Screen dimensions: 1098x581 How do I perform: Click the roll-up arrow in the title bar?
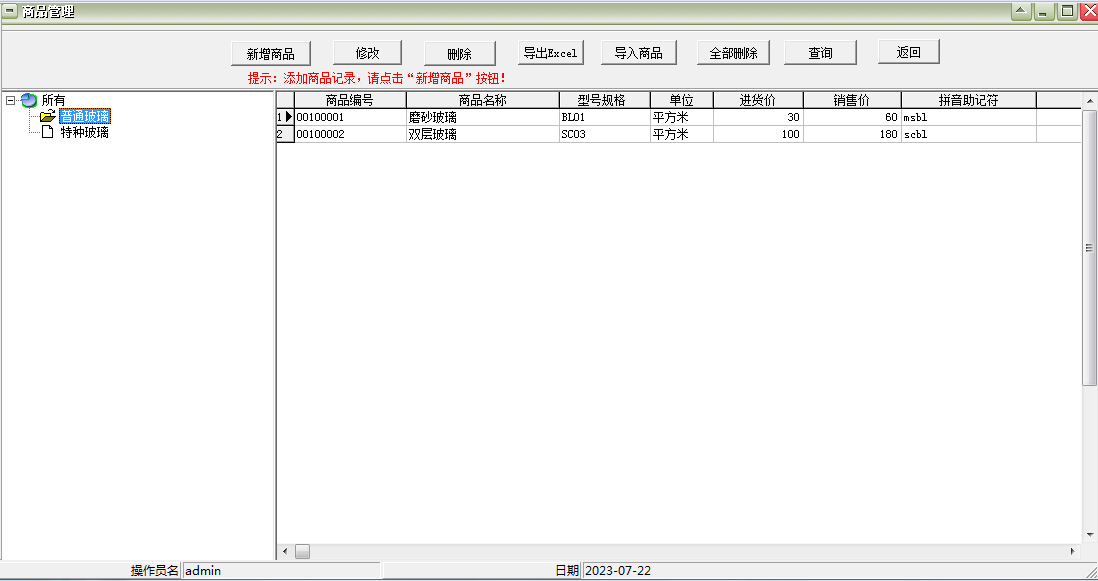click(x=1020, y=8)
